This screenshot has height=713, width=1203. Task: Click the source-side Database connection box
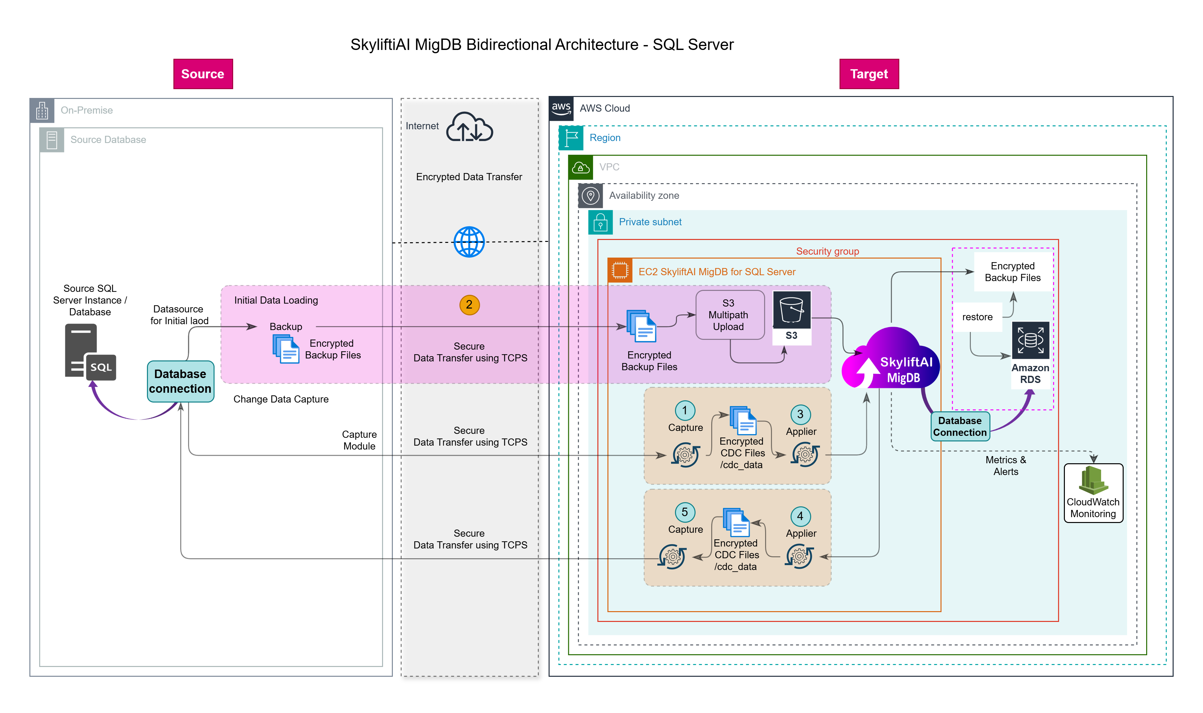pyautogui.click(x=181, y=381)
